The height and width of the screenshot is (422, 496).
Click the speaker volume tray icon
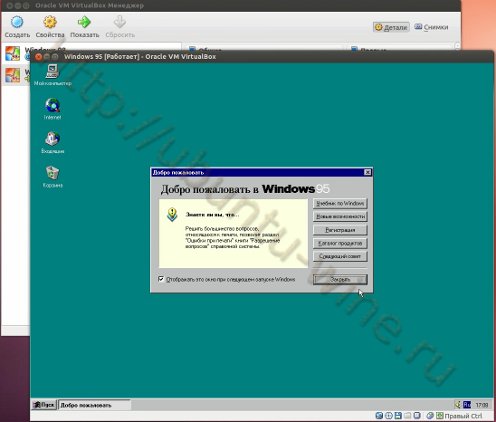pos(458,405)
